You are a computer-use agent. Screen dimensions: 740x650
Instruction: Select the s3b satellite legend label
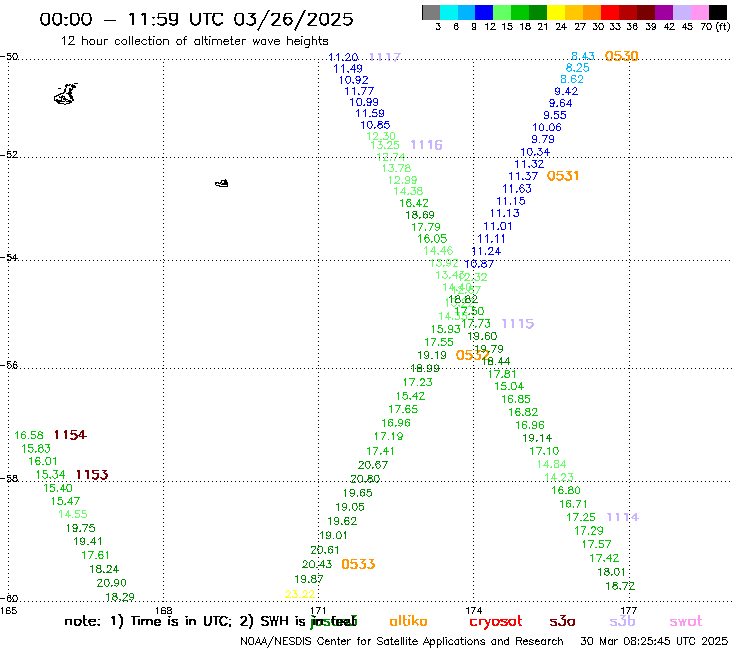[x=622, y=622]
